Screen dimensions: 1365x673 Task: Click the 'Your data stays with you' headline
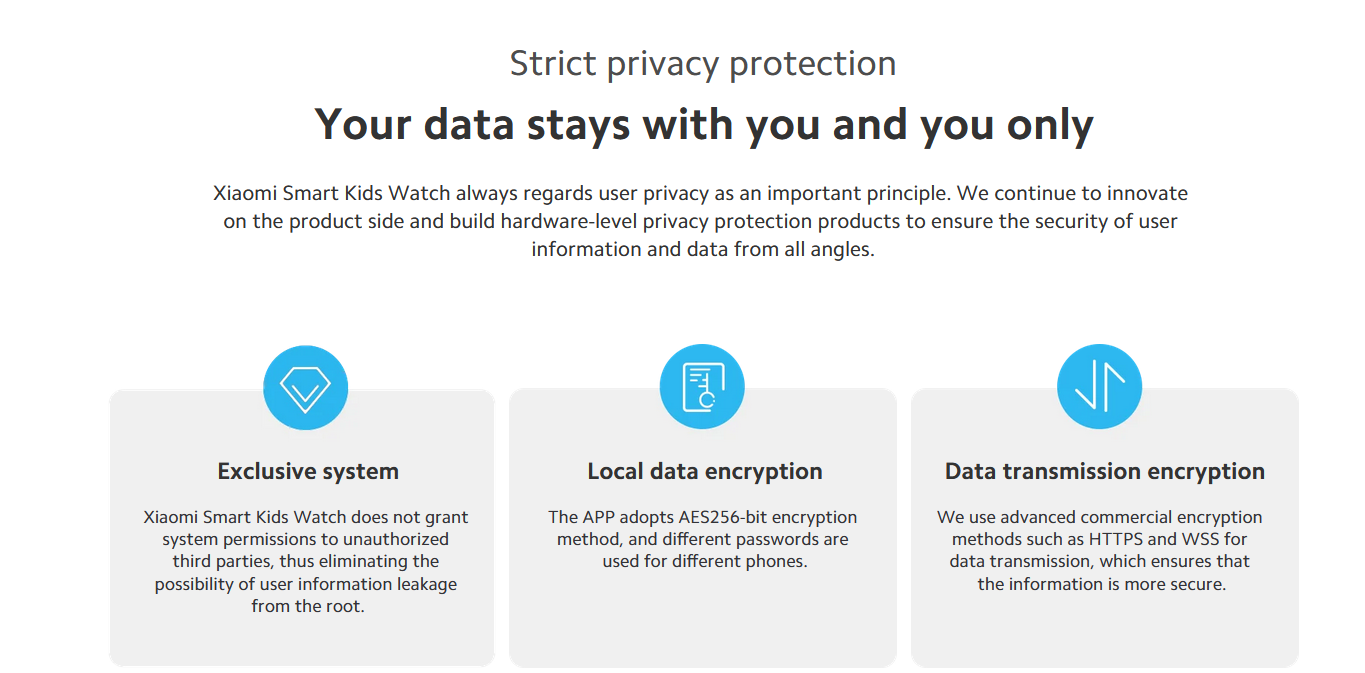pos(704,125)
